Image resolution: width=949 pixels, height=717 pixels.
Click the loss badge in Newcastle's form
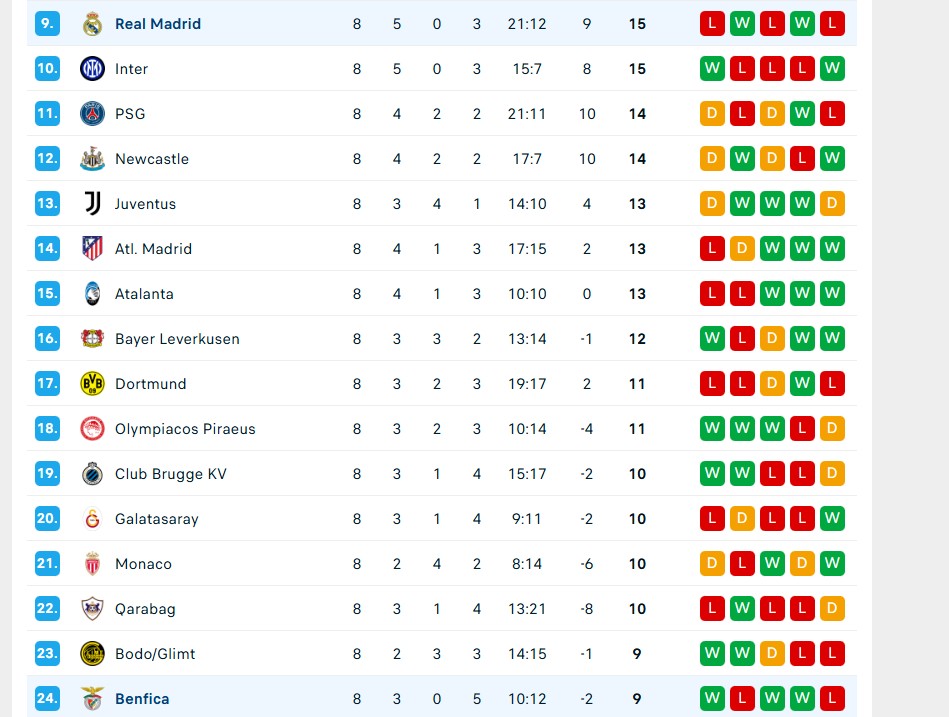click(x=802, y=159)
